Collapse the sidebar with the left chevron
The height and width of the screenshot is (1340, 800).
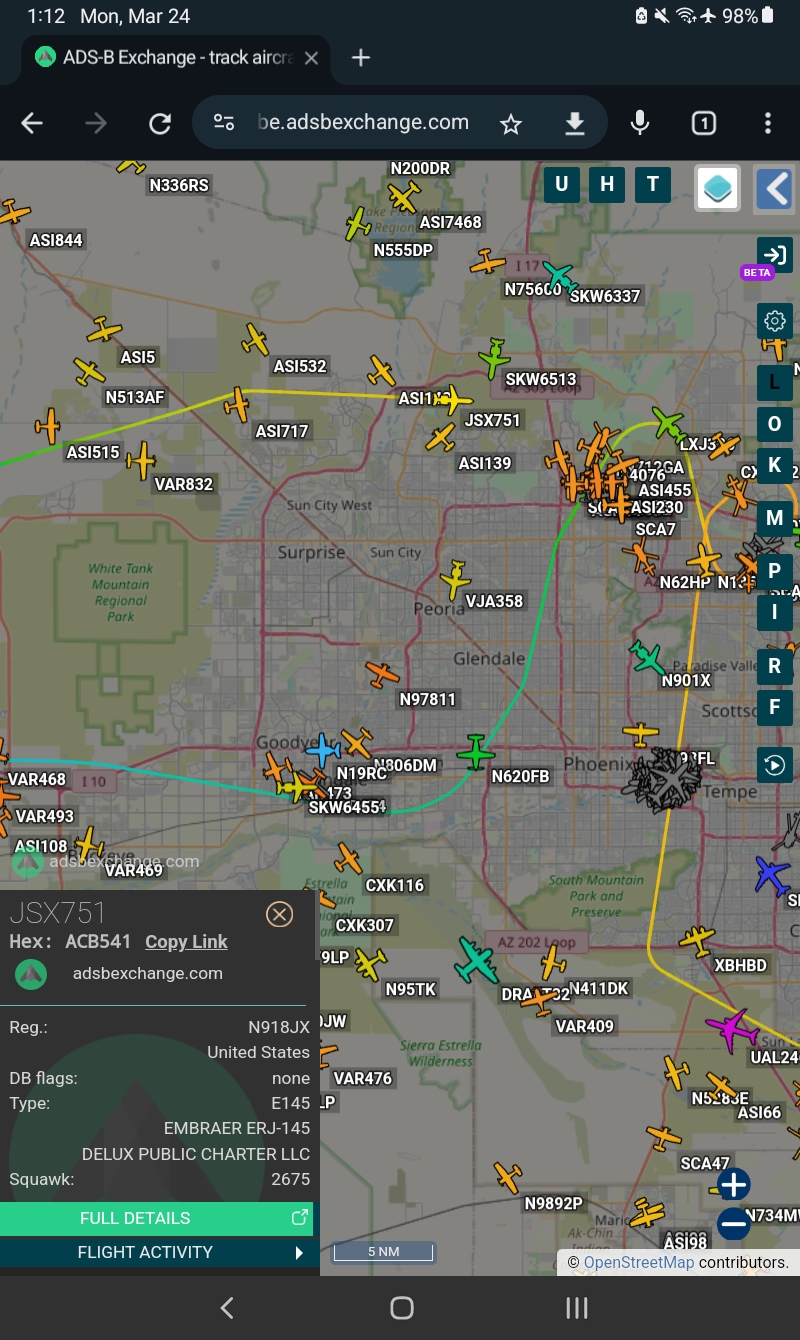pyautogui.click(x=774, y=188)
